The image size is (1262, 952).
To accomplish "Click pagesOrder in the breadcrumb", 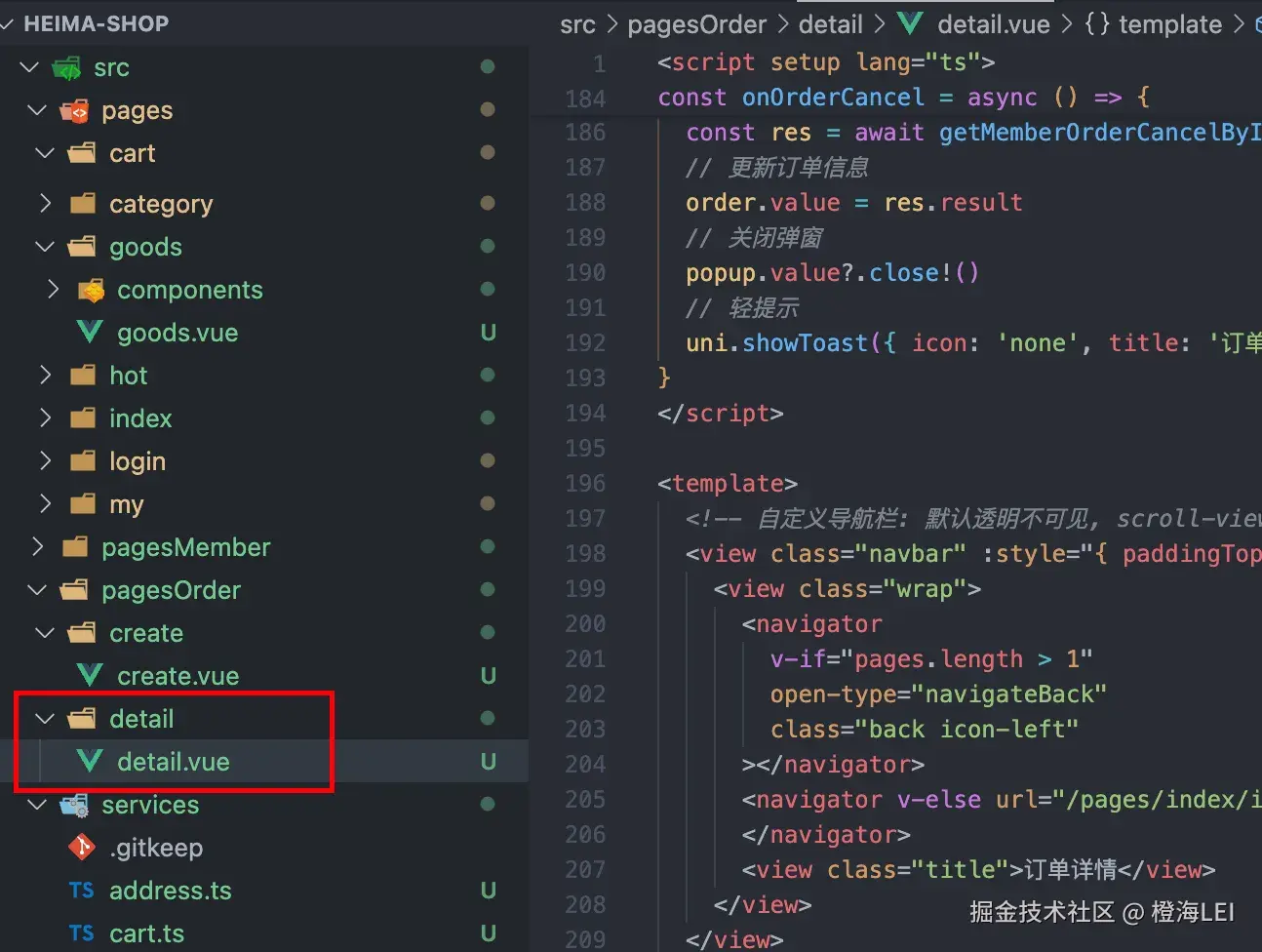I will 697,24.
